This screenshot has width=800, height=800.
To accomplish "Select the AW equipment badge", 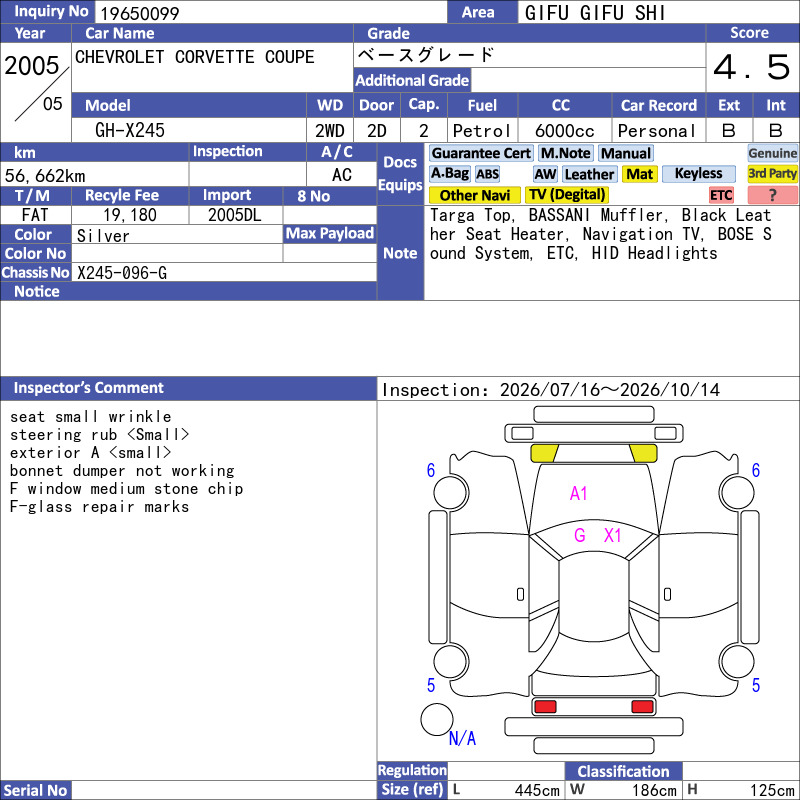I will (x=545, y=174).
